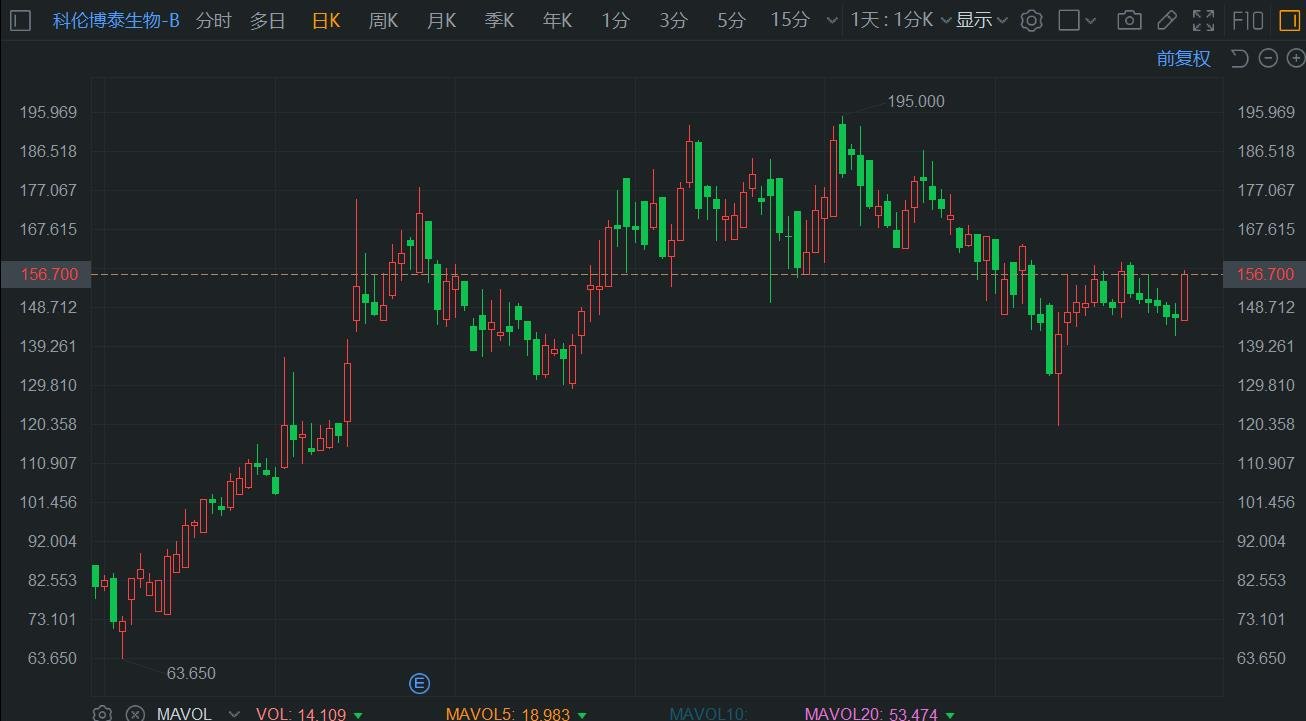Toggle dimmed MAVOL10 line visibility
The height and width of the screenshot is (721, 1306).
[708, 714]
